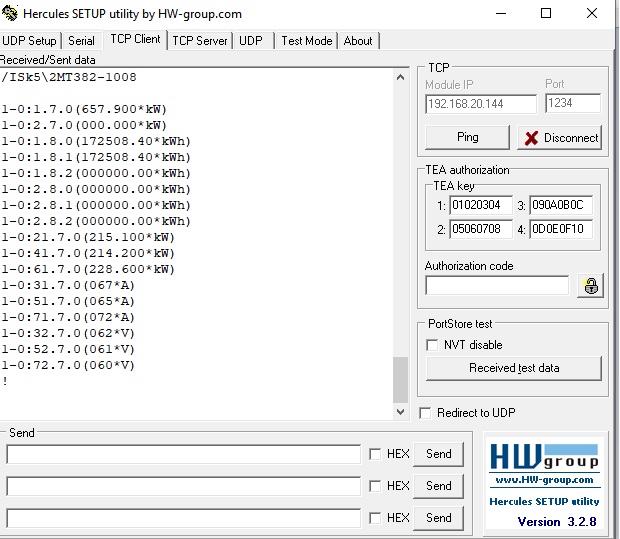Click TEA key field 3 with 090A0B0C
620x539 pixels.
561,205
